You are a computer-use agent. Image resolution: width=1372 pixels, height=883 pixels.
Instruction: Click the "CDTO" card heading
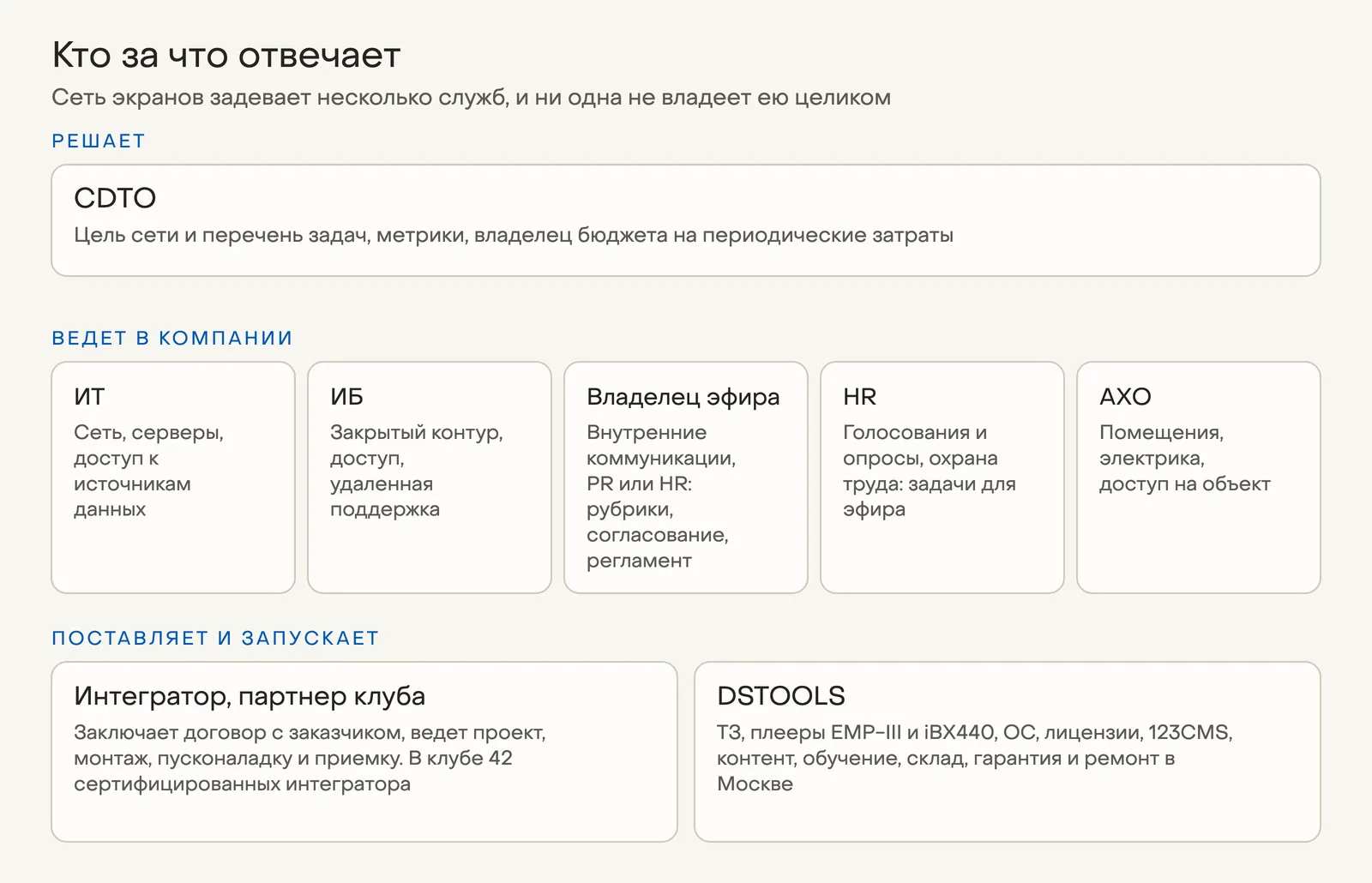(115, 198)
